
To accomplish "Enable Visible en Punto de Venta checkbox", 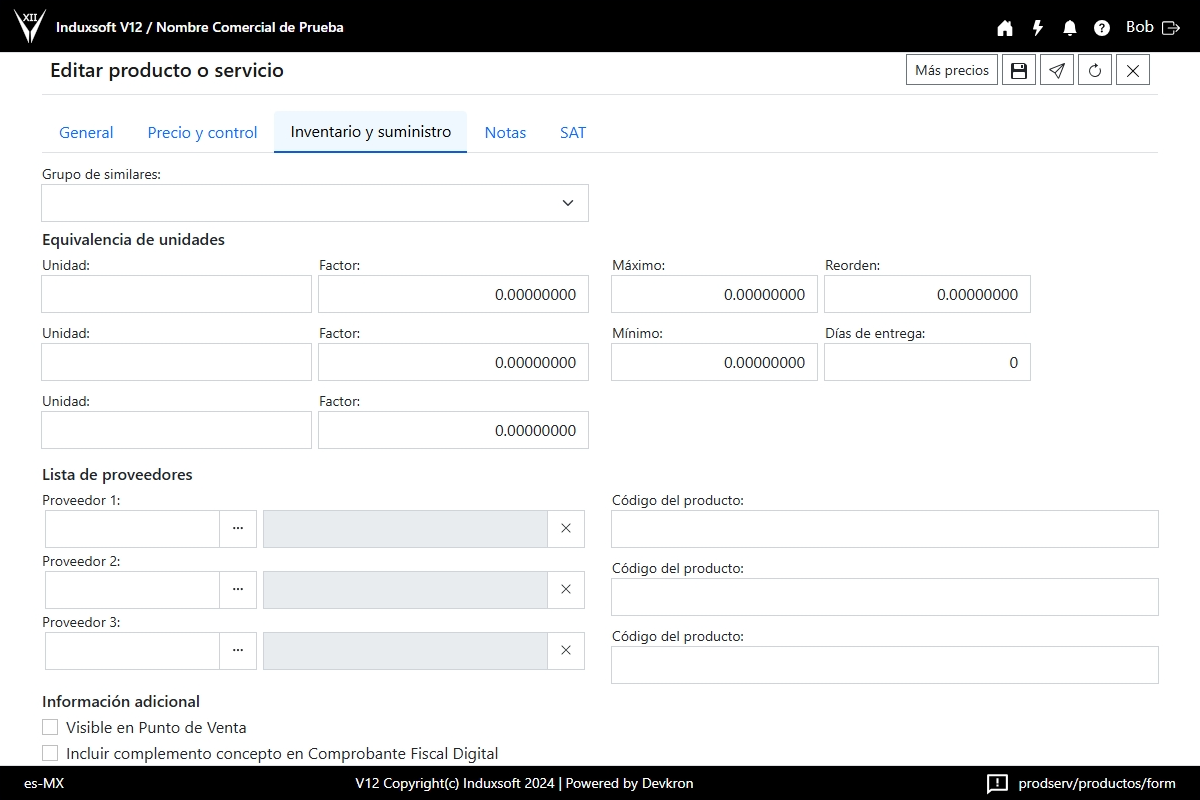I will coord(50,727).
